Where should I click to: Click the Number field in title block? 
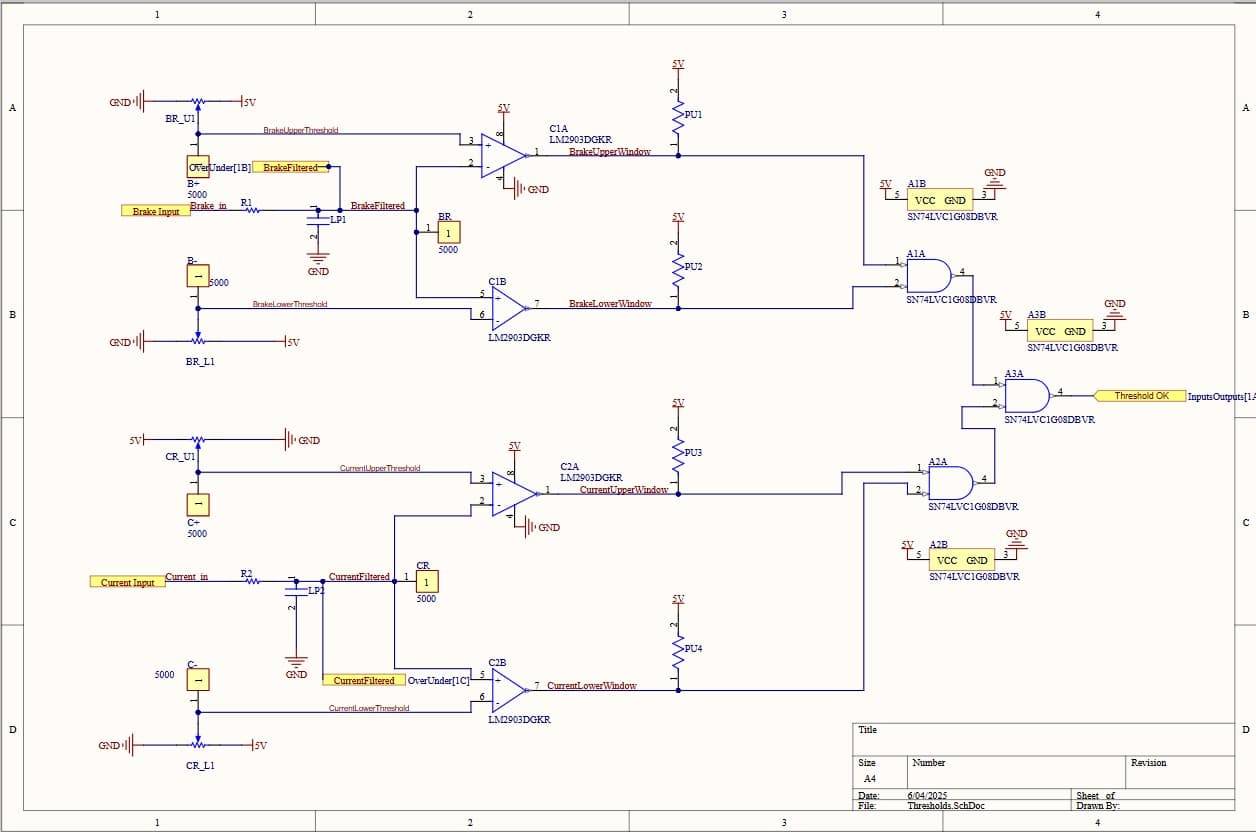pos(929,762)
